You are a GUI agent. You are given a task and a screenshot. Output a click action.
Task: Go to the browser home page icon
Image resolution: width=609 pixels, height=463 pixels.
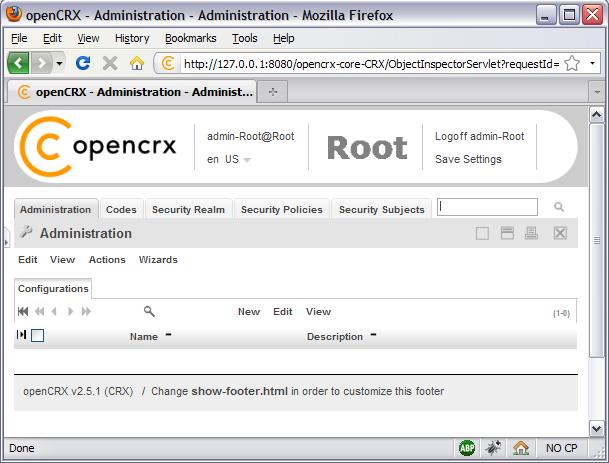pyautogui.click(x=137, y=63)
